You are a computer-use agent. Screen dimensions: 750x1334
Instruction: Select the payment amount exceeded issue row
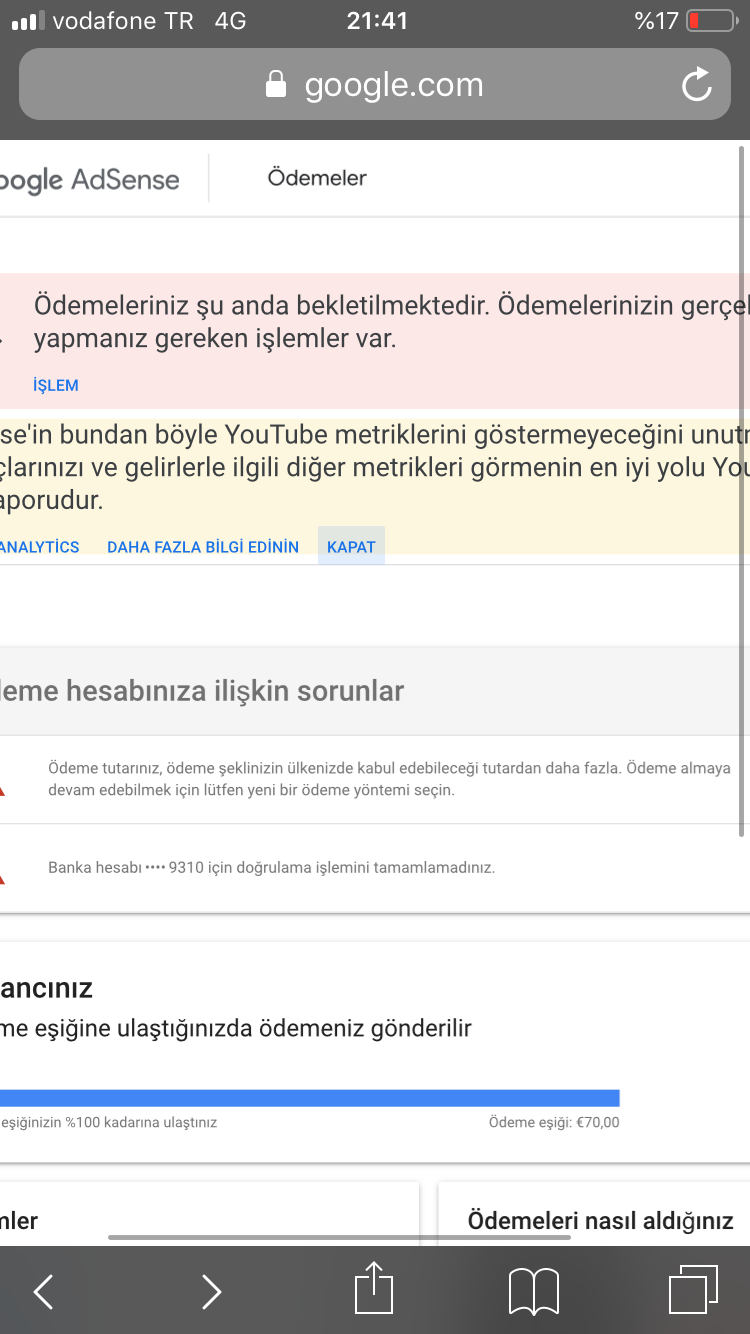tap(375, 779)
